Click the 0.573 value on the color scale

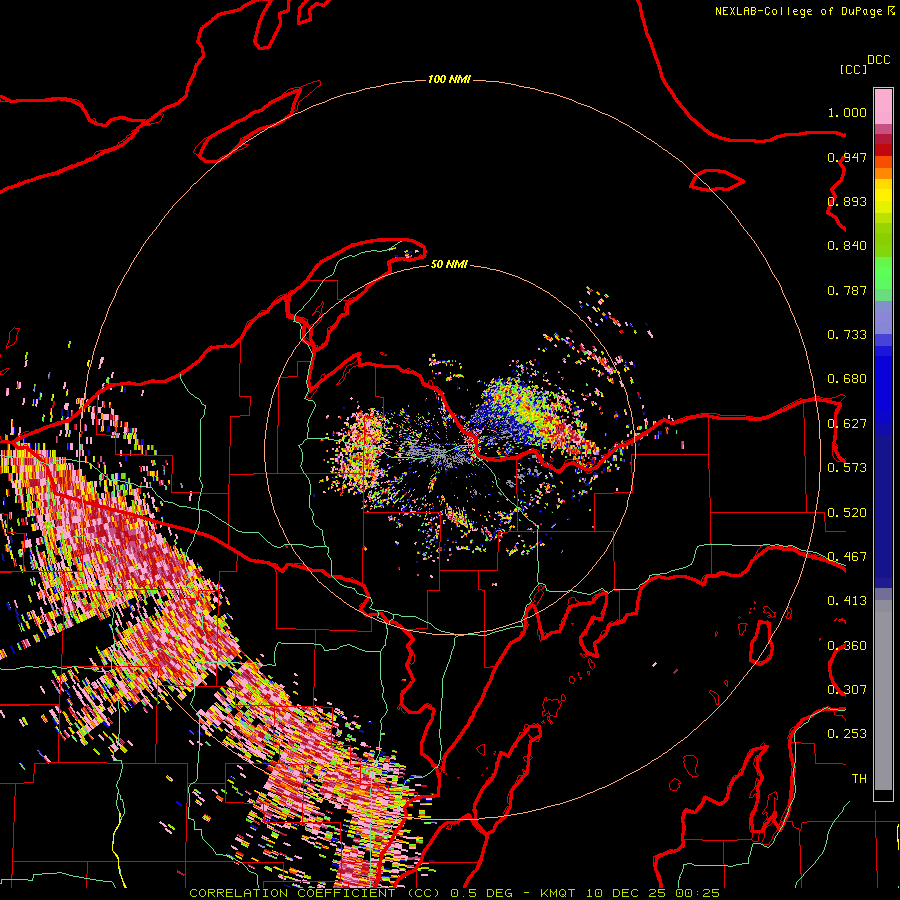click(x=847, y=468)
